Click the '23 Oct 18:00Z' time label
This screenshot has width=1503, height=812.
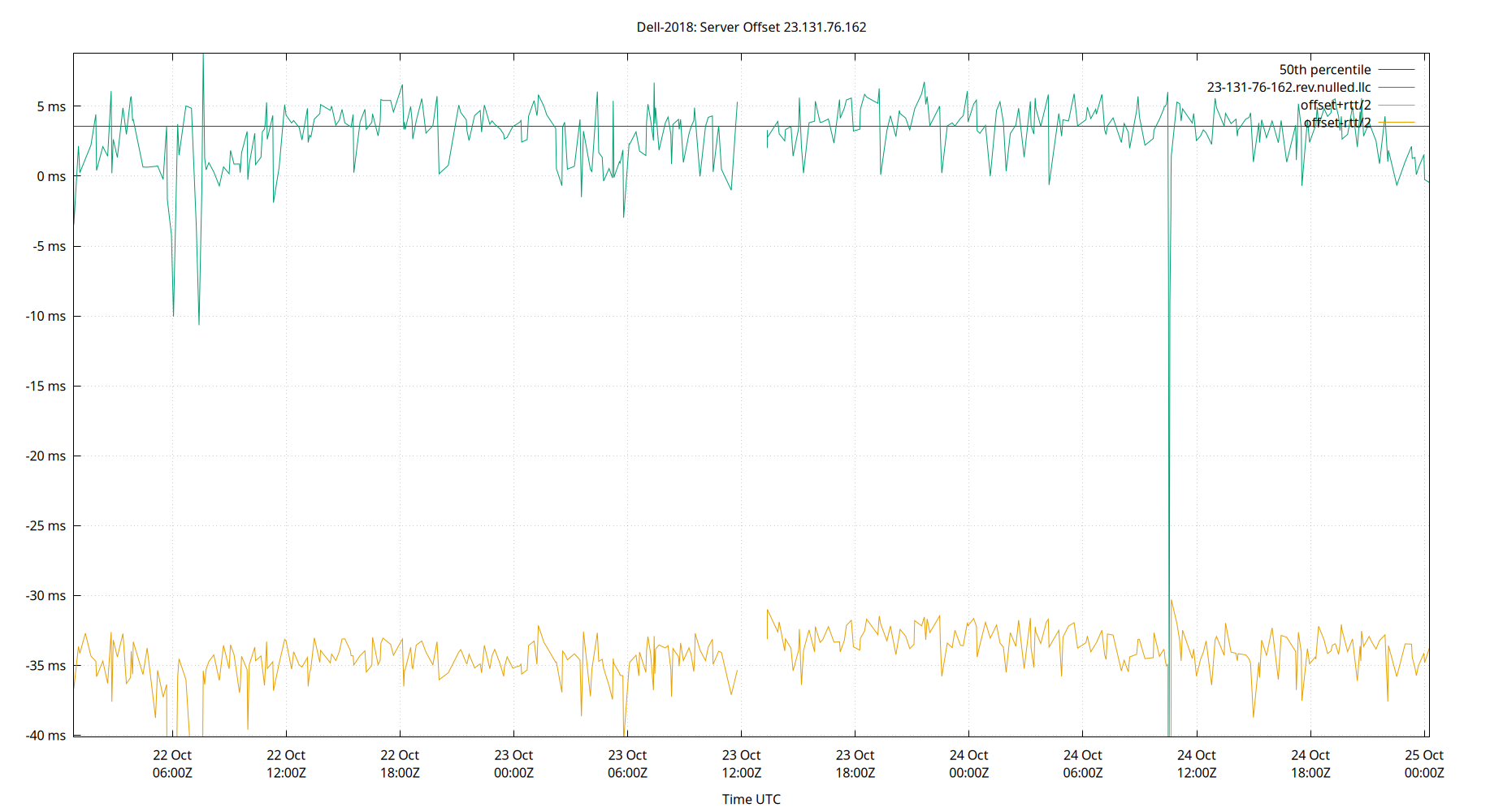point(855,764)
